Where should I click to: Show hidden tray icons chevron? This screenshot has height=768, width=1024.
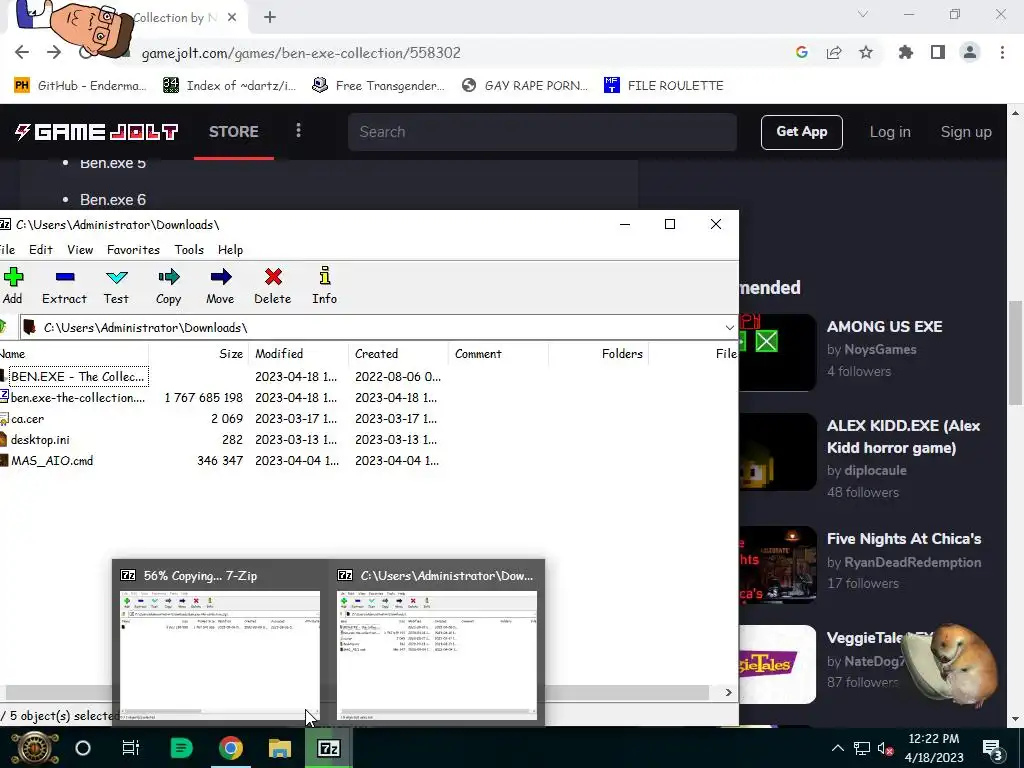(x=838, y=748)
